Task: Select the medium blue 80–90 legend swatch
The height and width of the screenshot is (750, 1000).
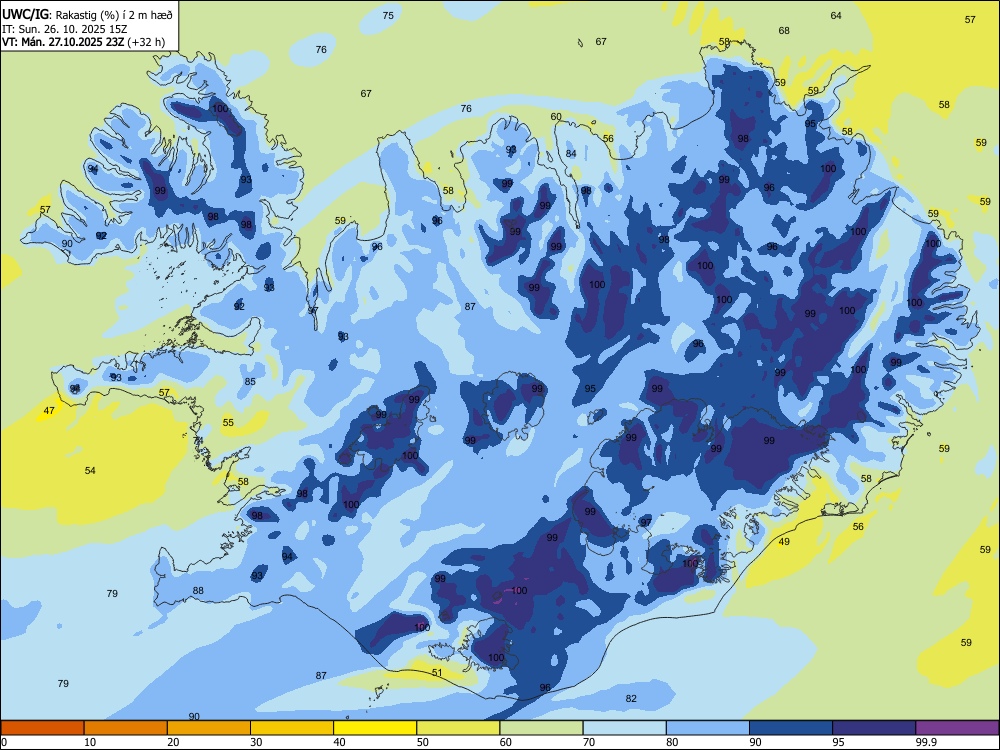Action: [708, 728]
